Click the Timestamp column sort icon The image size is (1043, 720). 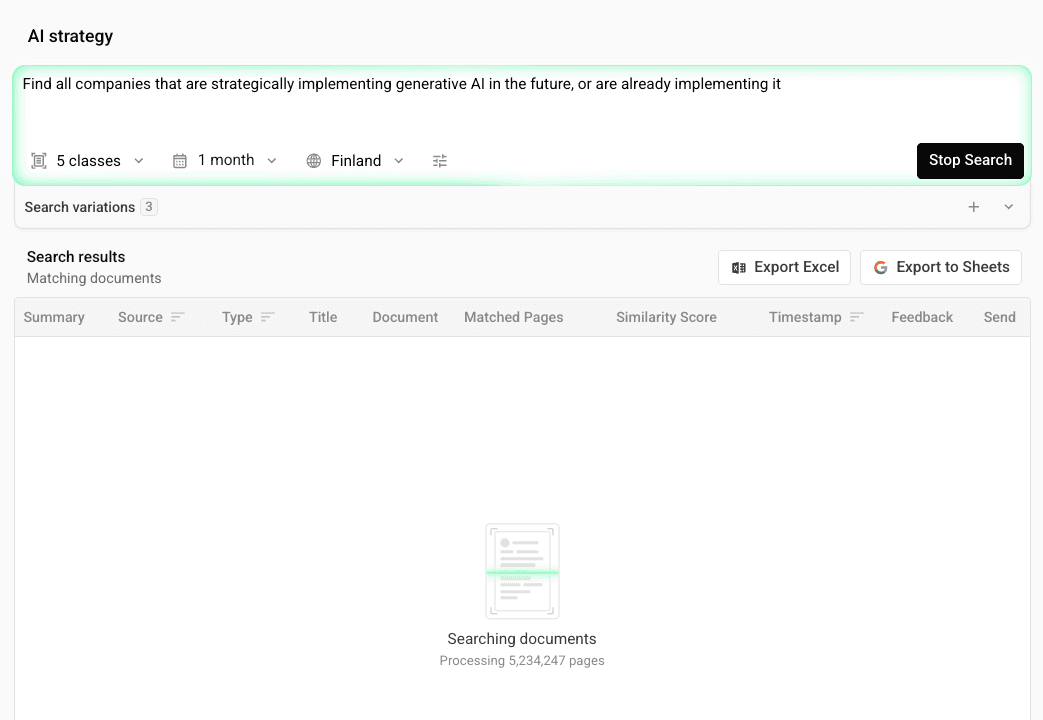[x=857, y=317]
